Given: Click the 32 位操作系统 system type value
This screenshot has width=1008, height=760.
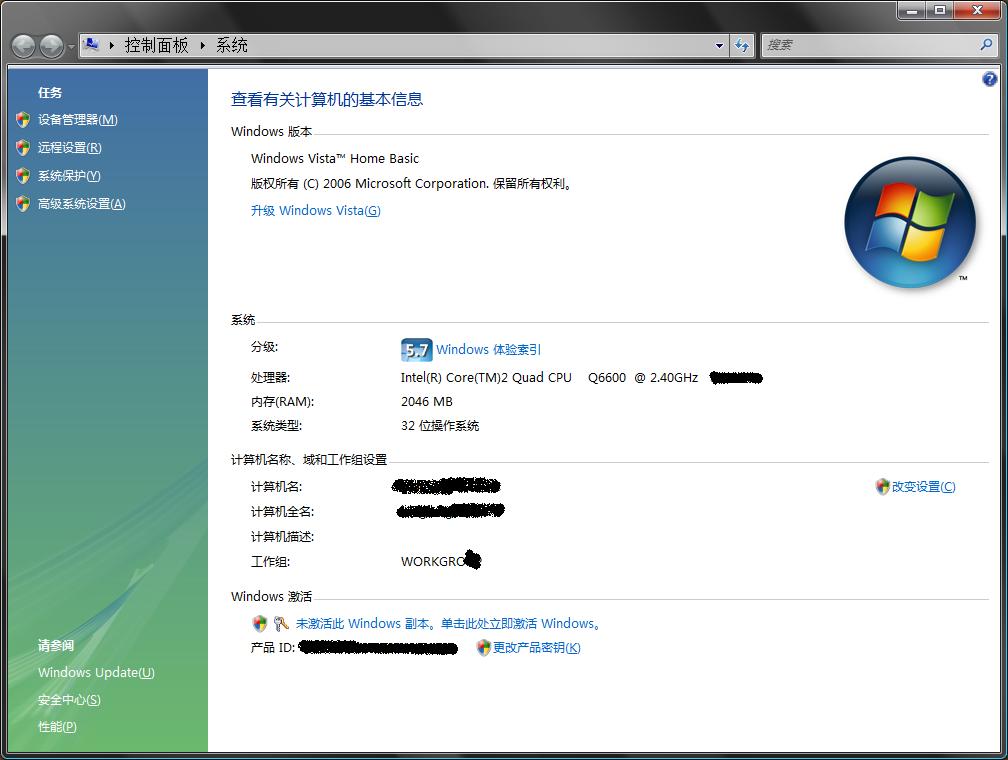Looking at the screenshot, I should click(x=440, y=426).
